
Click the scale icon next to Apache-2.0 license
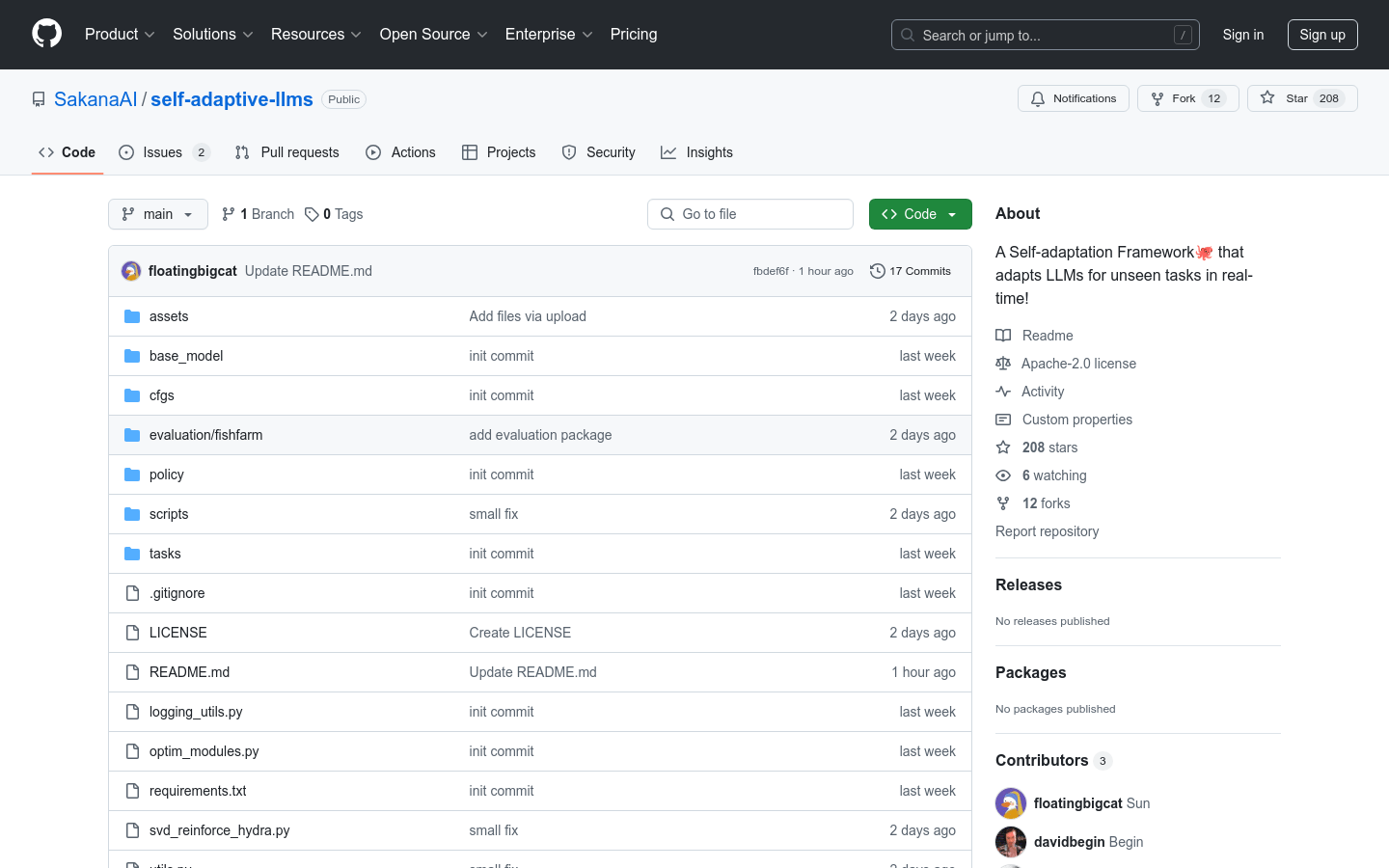coord(1003,364)
